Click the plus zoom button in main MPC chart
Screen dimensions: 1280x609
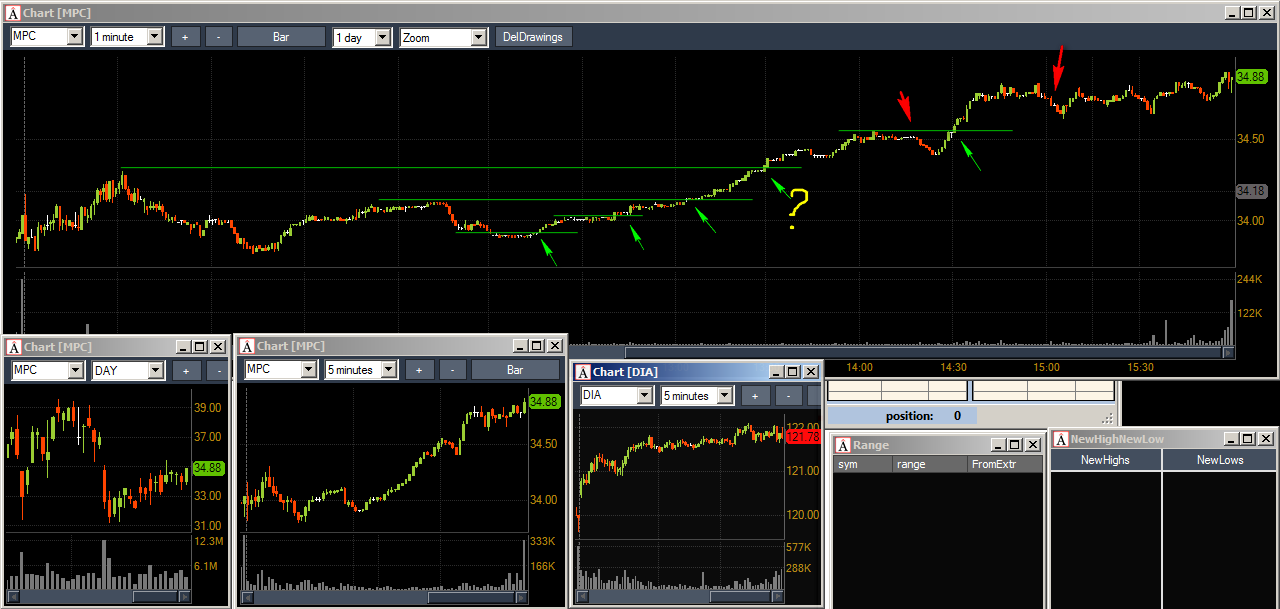[x=186, y=37]
